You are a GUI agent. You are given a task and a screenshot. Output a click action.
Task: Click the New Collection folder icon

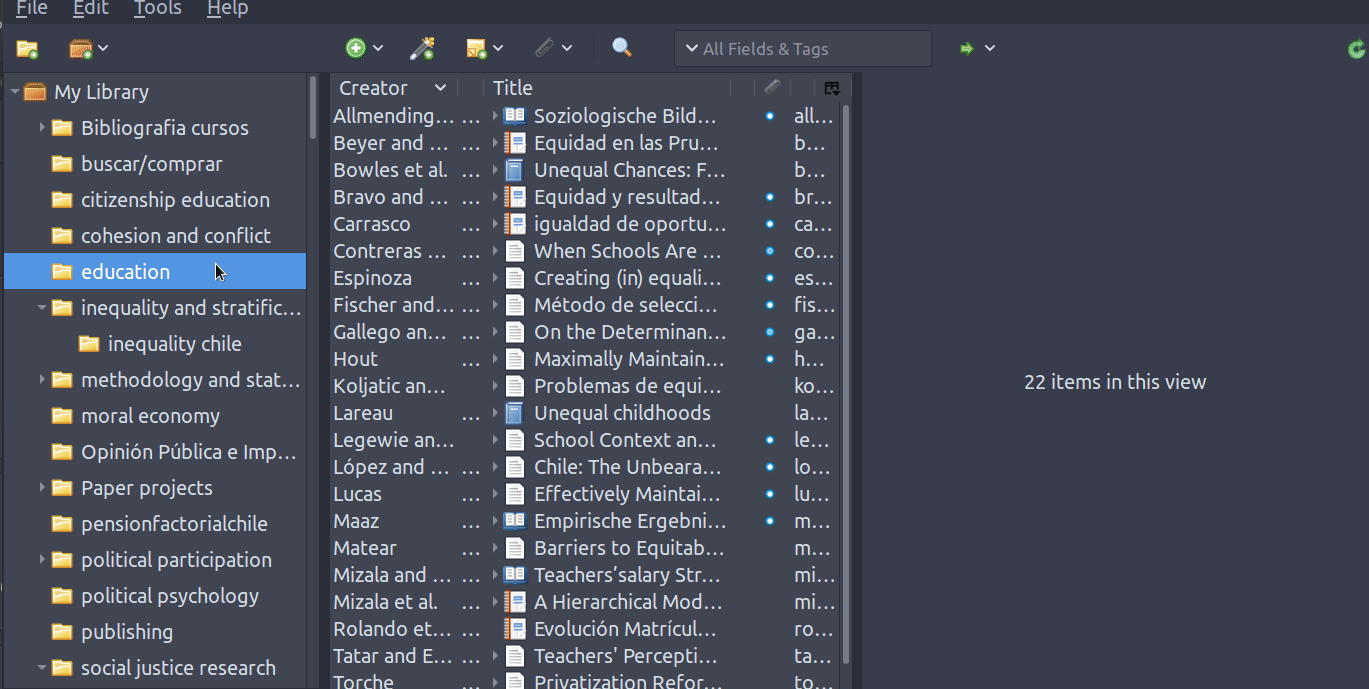click(27, 48)
